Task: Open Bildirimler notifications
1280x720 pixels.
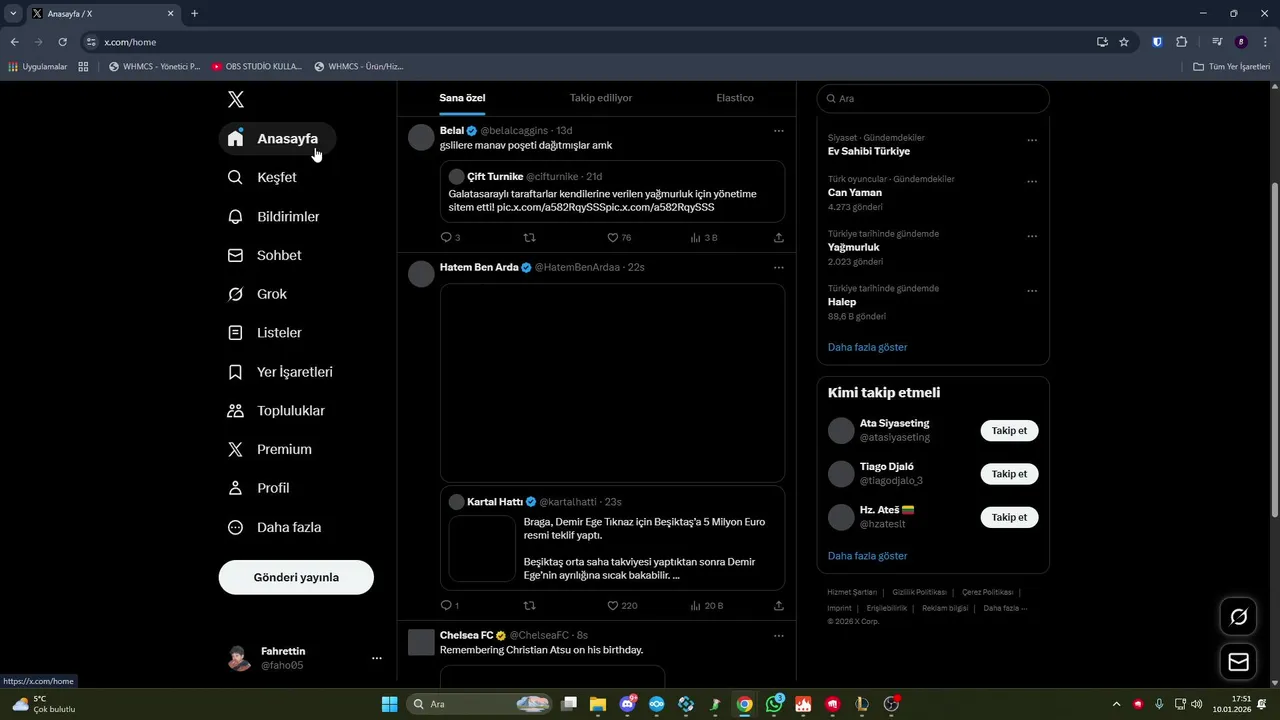Action: pos(274,216)
